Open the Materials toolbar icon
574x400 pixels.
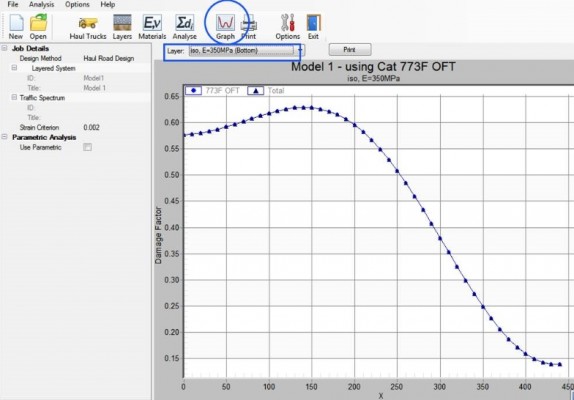pyautogui.click(x=152, y=27)
